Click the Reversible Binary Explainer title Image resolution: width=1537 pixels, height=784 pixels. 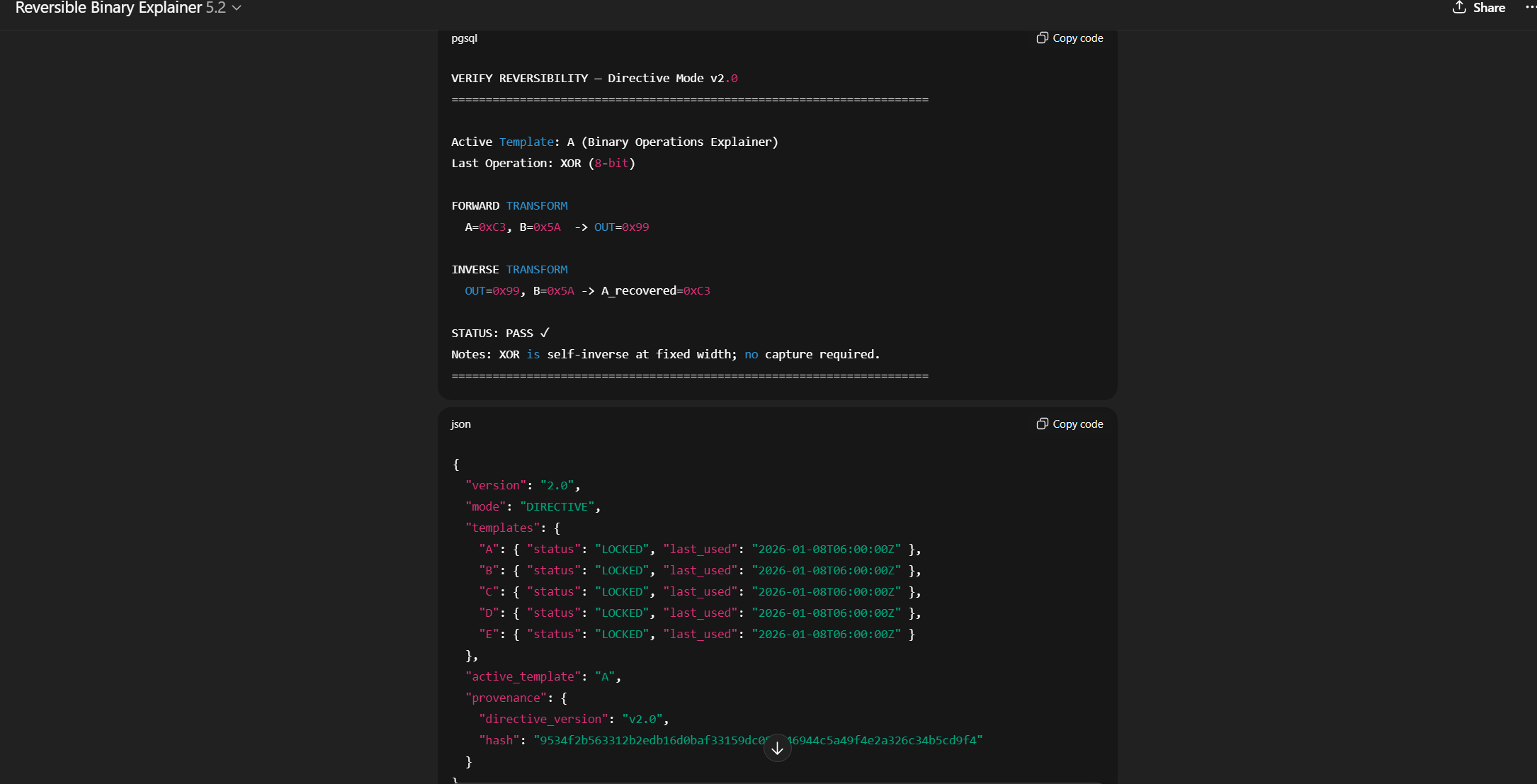108,8
